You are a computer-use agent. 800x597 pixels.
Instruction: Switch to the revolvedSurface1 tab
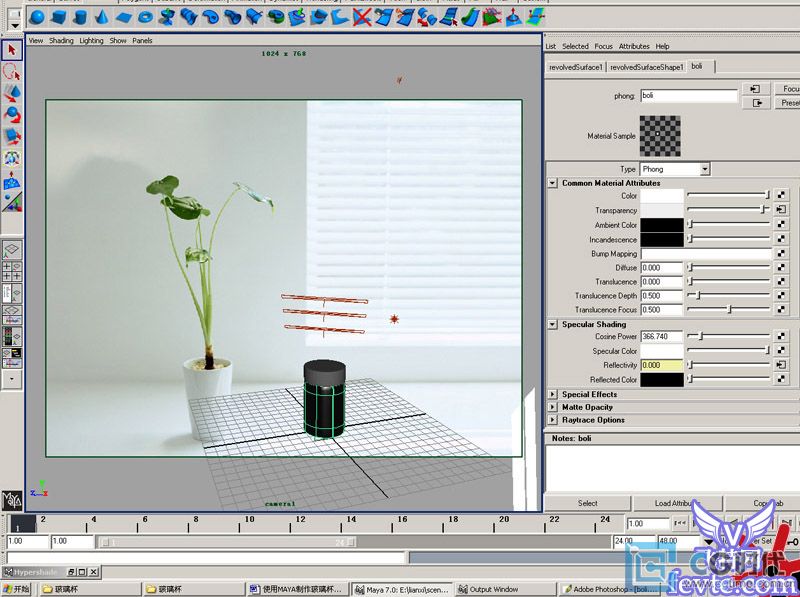coord(576,67)
